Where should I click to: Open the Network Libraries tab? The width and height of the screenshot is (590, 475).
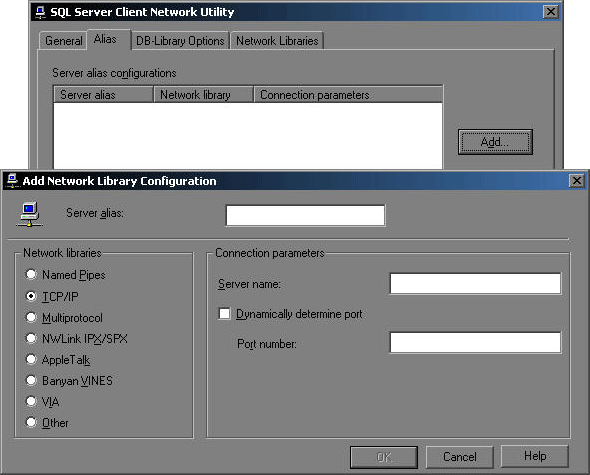(277, 40)
